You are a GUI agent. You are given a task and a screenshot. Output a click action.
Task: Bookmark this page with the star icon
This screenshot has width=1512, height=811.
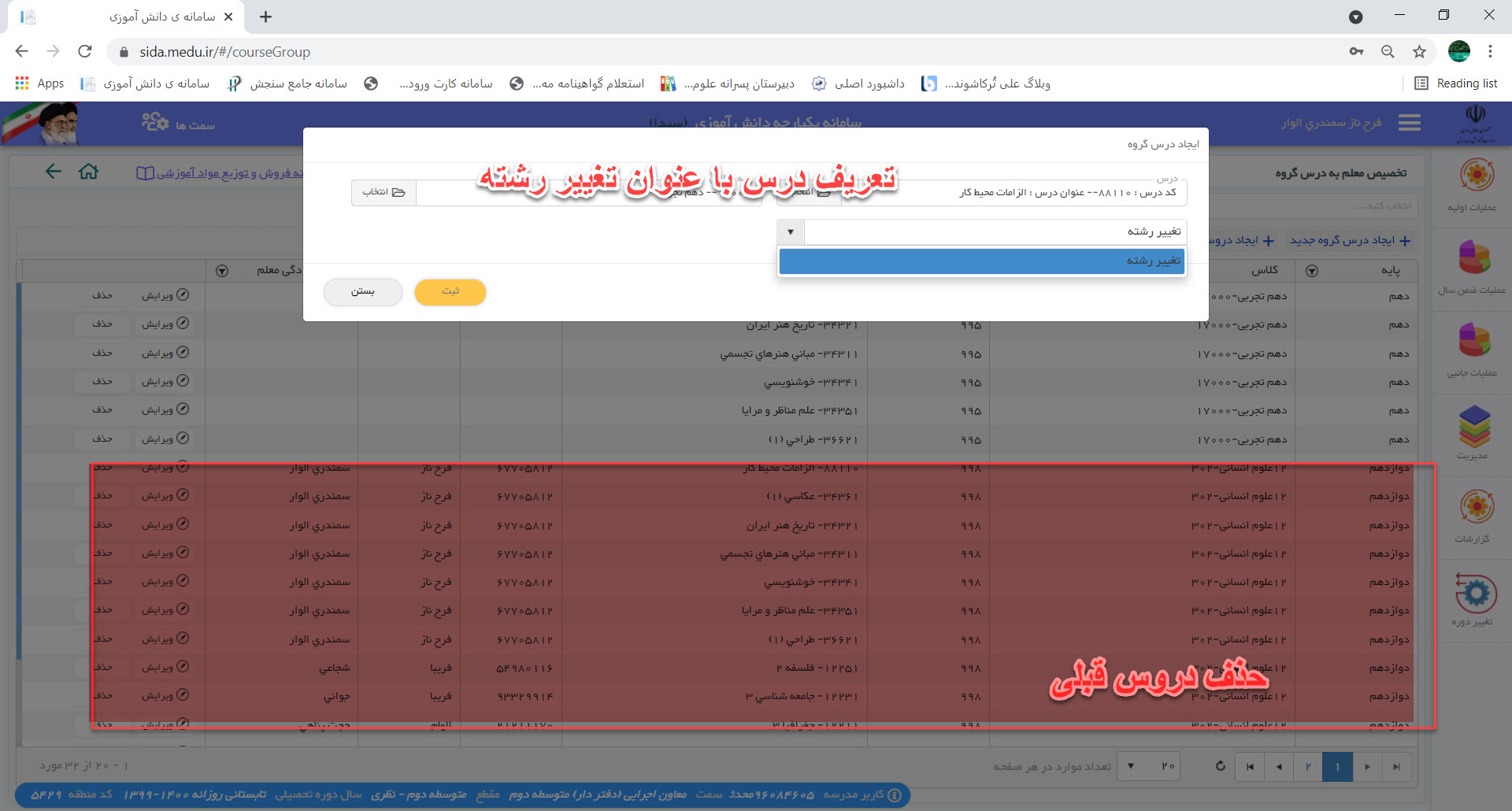coord(1419,52)
